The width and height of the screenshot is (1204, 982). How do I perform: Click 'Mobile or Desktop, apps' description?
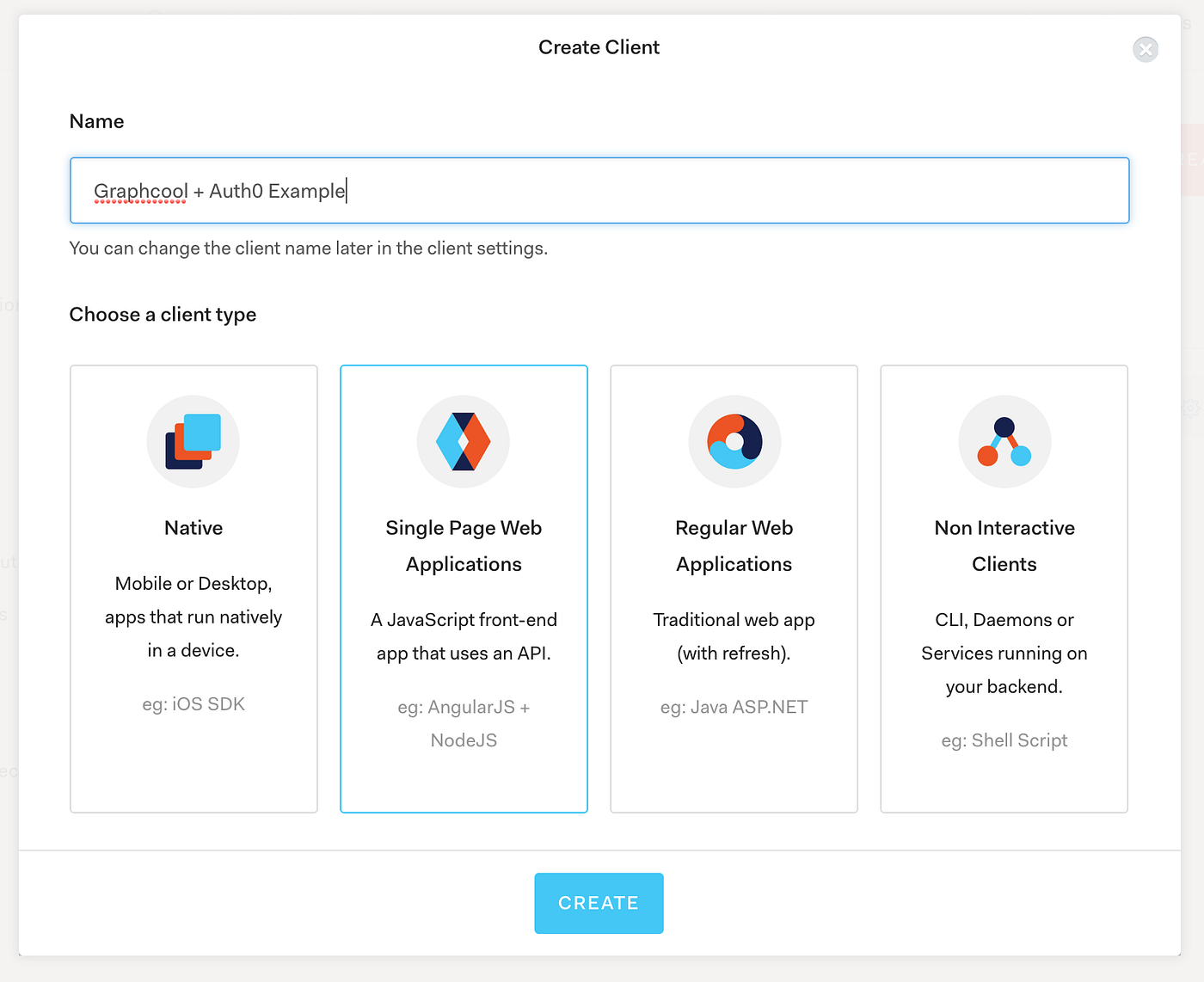tap(193, 617)
